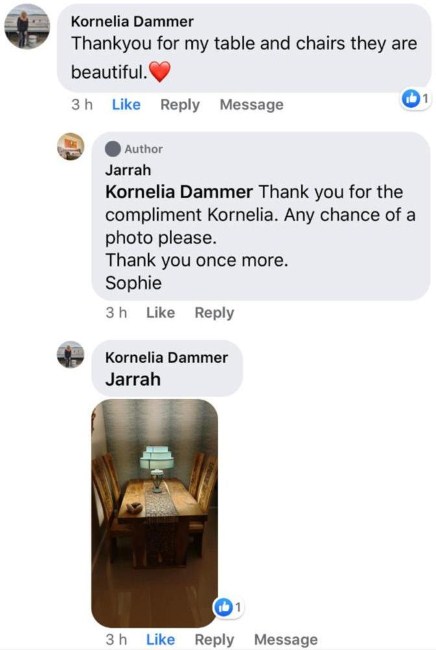The height and width of the screenshot is (650, 436).
Task: Open the dining table photo thumbnail
Action: click(x=155, y=513)
